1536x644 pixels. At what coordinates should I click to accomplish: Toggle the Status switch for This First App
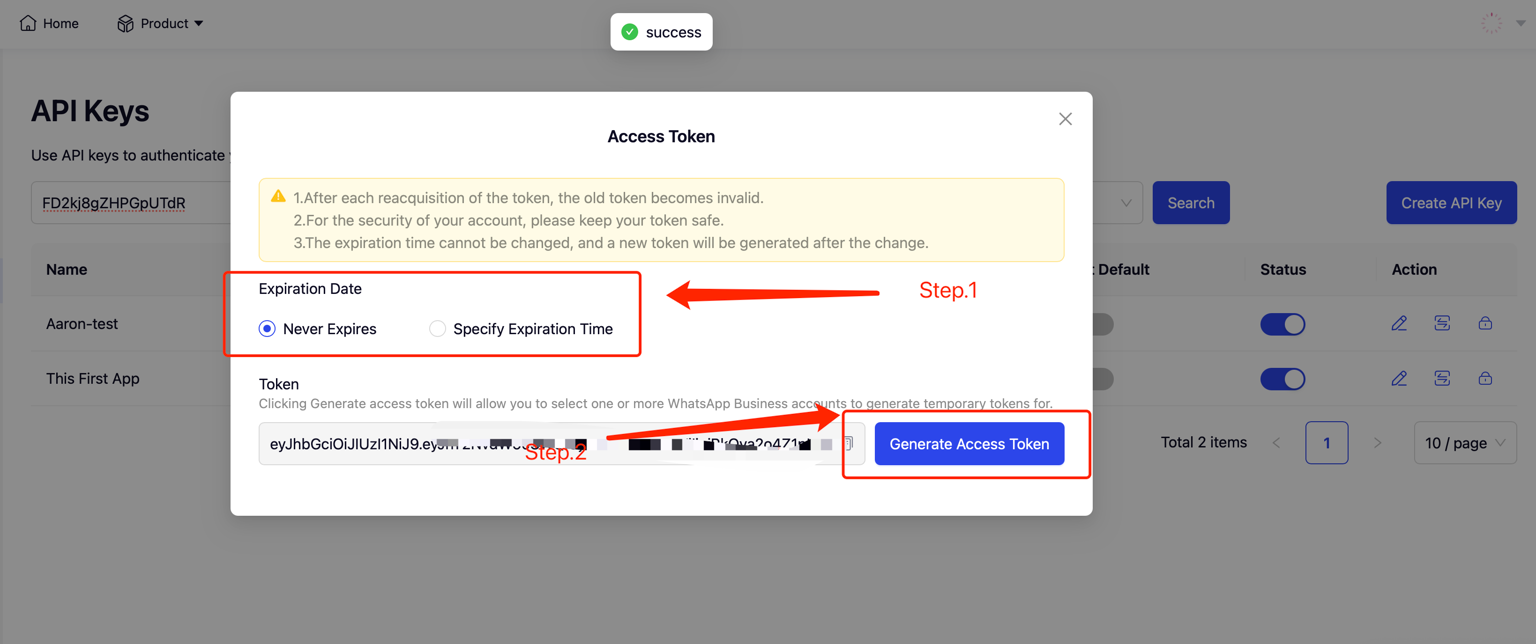pos(1282,379)
